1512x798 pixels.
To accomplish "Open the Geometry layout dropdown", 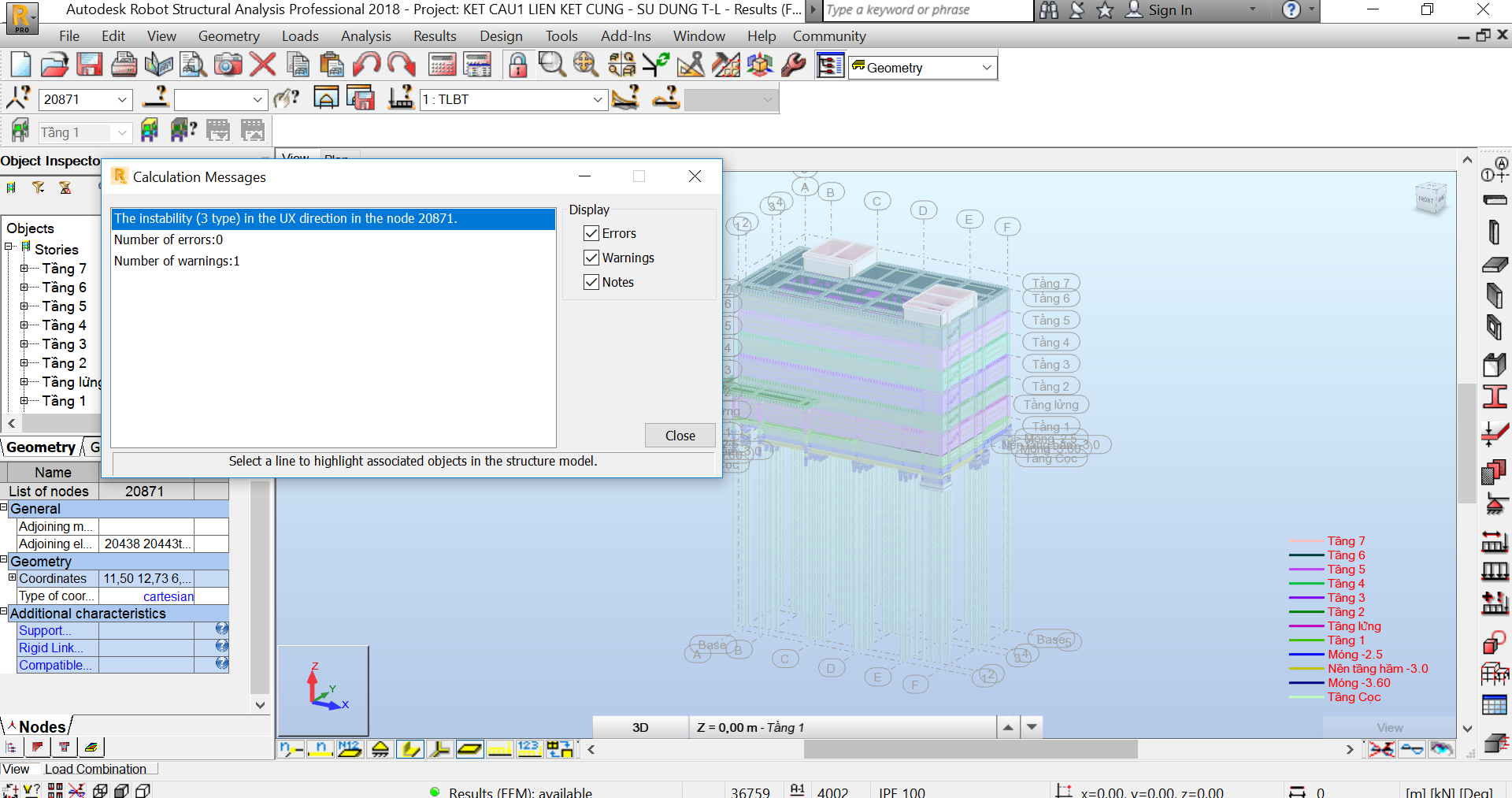I will click(986, 68).
